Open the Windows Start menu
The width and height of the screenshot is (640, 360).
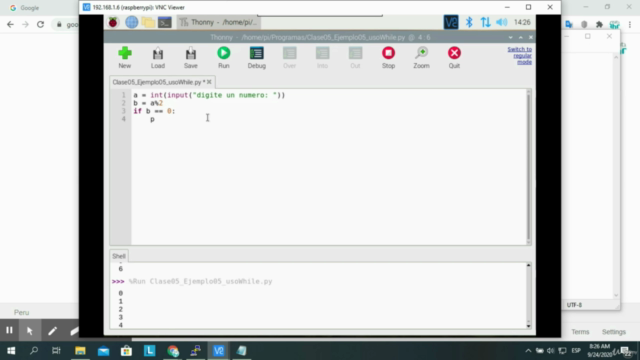coord(11,351)
